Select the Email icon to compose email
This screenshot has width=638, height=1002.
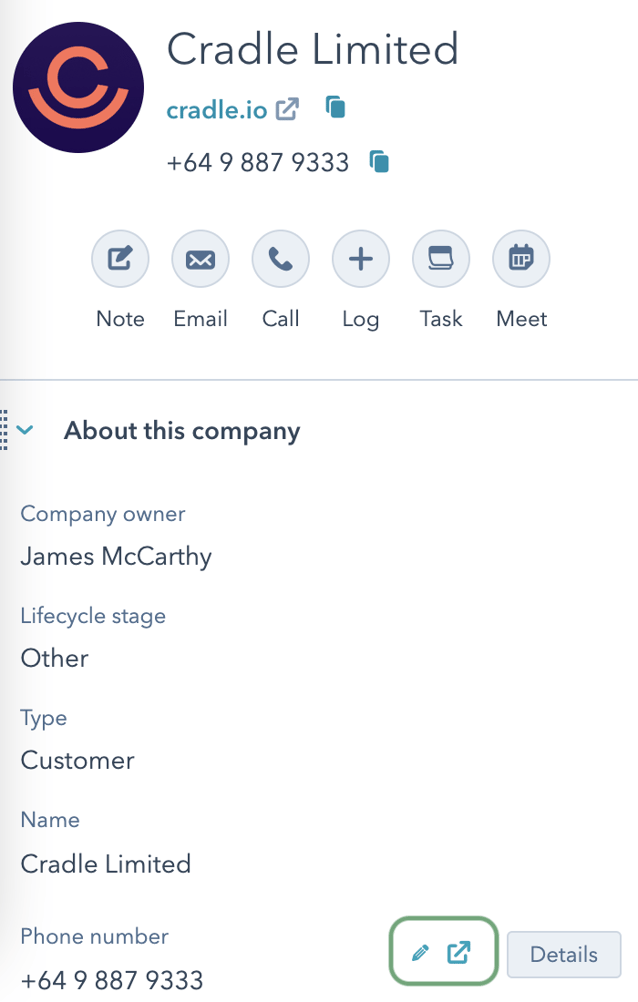[200, 258]
